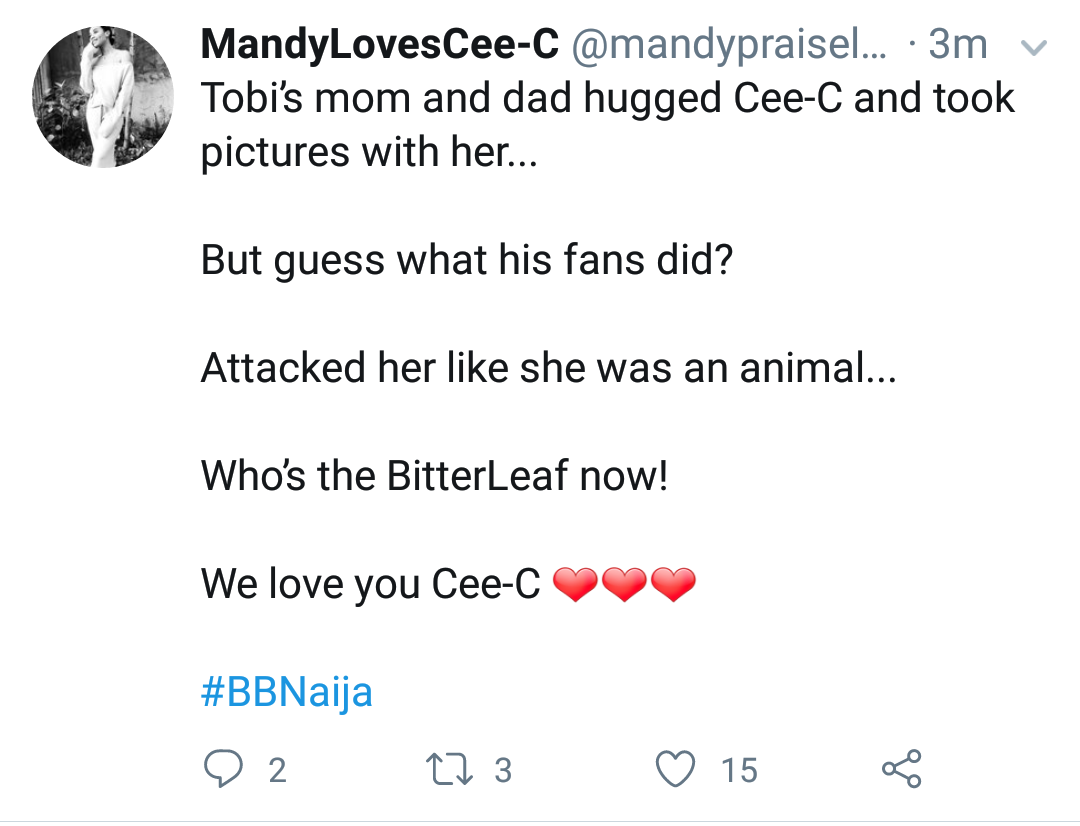Like the tweet with the heart icon

[675, 769]
